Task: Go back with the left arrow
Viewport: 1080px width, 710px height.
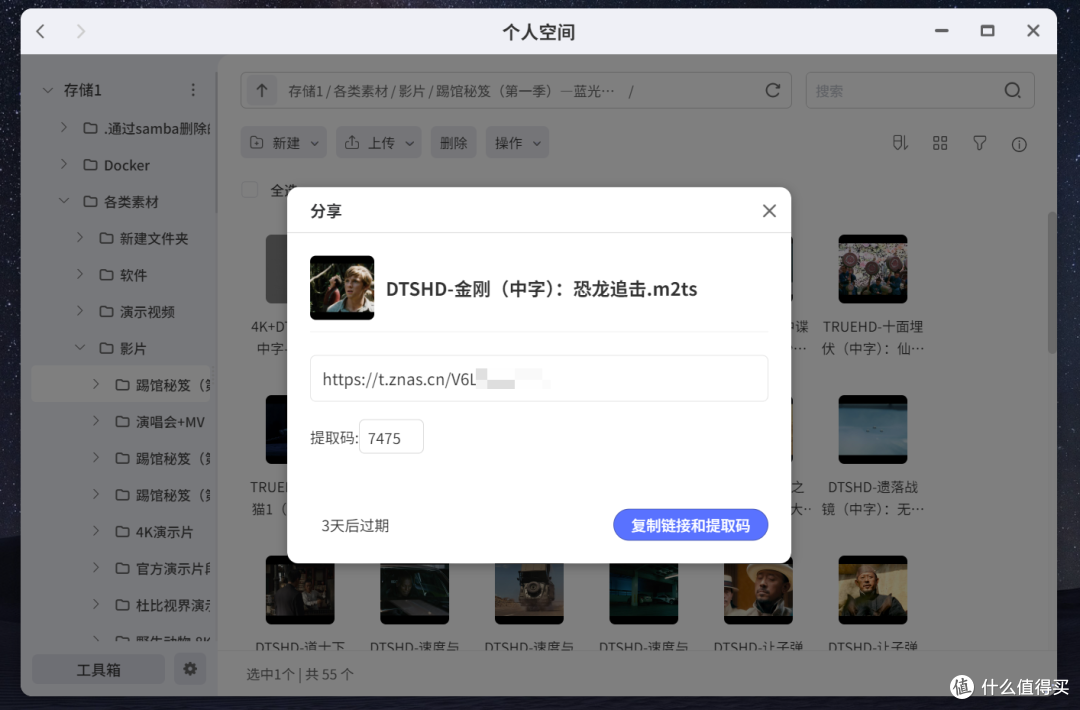Action: coord(41,32)
